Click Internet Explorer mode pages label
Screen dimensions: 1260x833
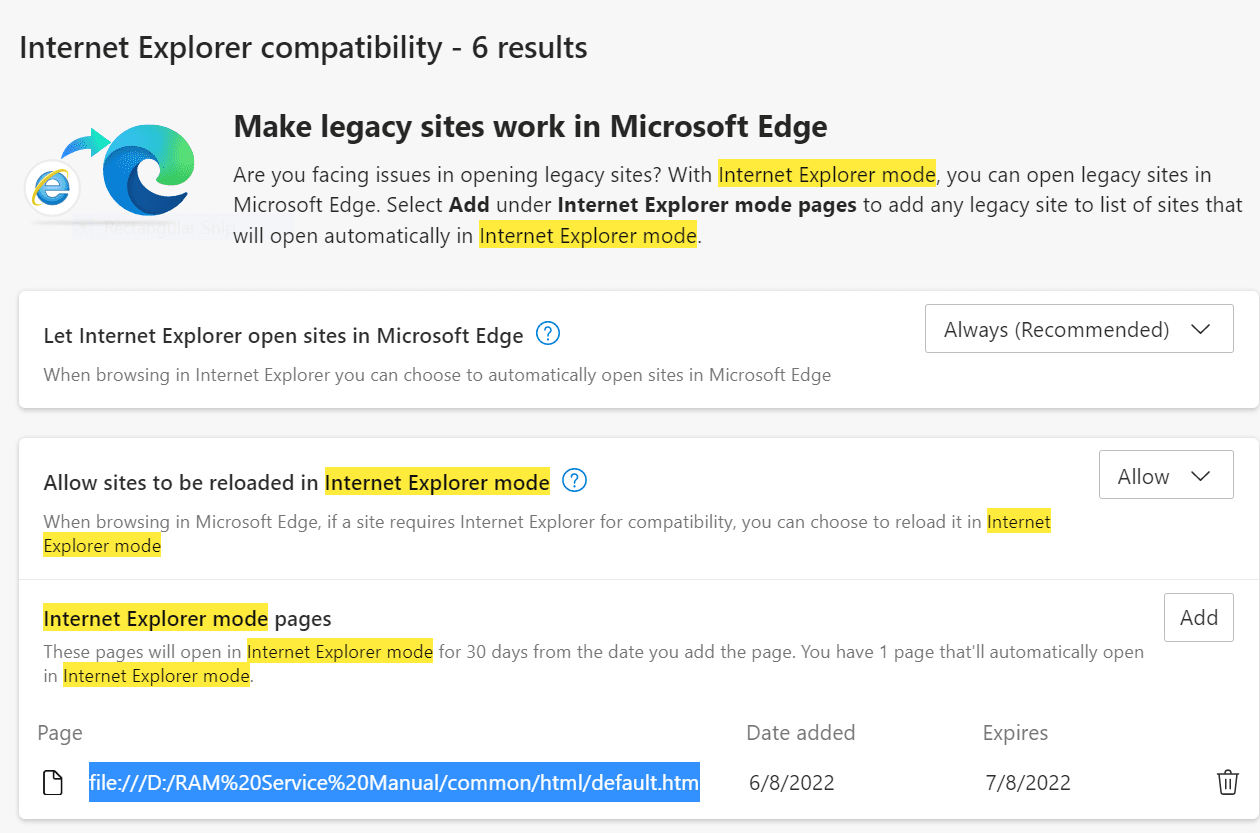[x=187, y=618]
